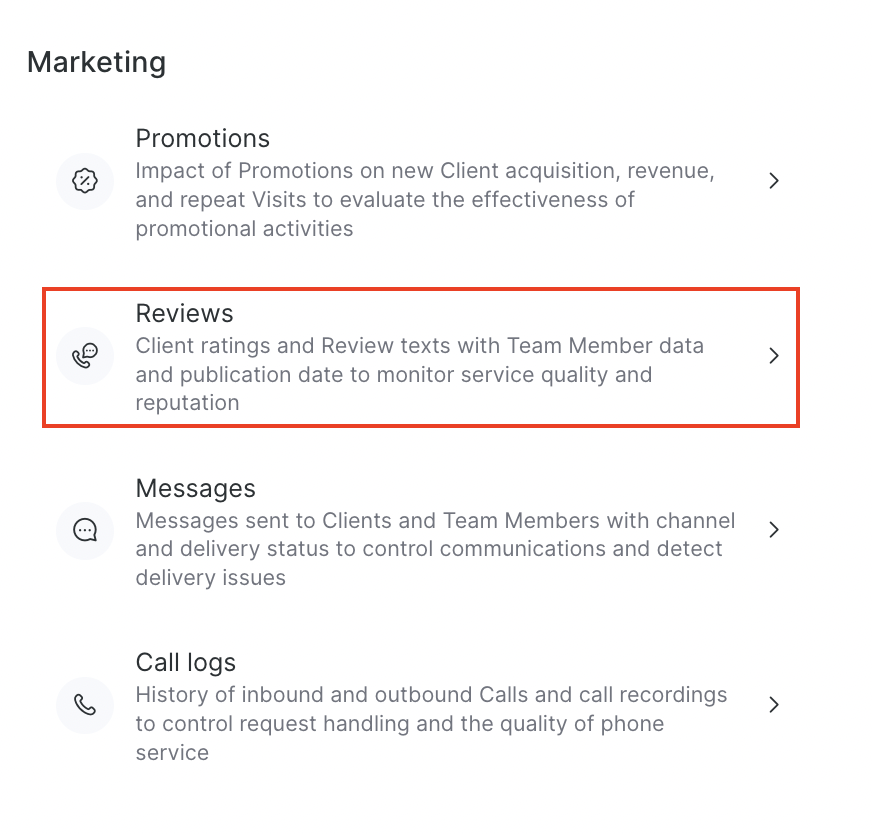Choose the Messages menu row
This screenshot has width=872, height=834.
pyautogui.click(x=420, y=531)
